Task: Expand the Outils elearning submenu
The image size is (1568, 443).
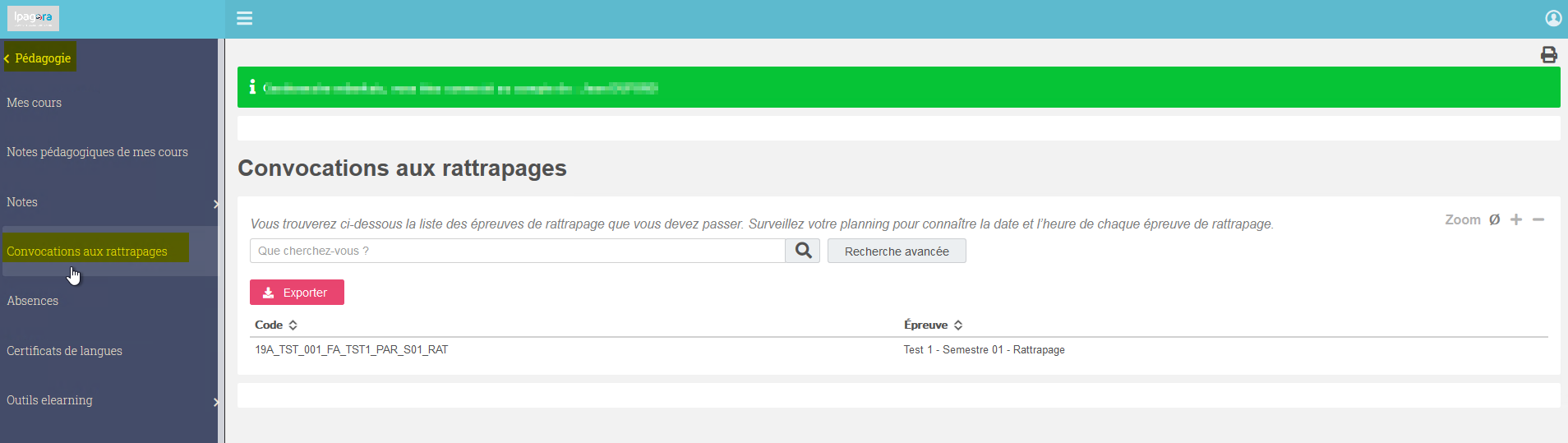Action: pos(215,402)
